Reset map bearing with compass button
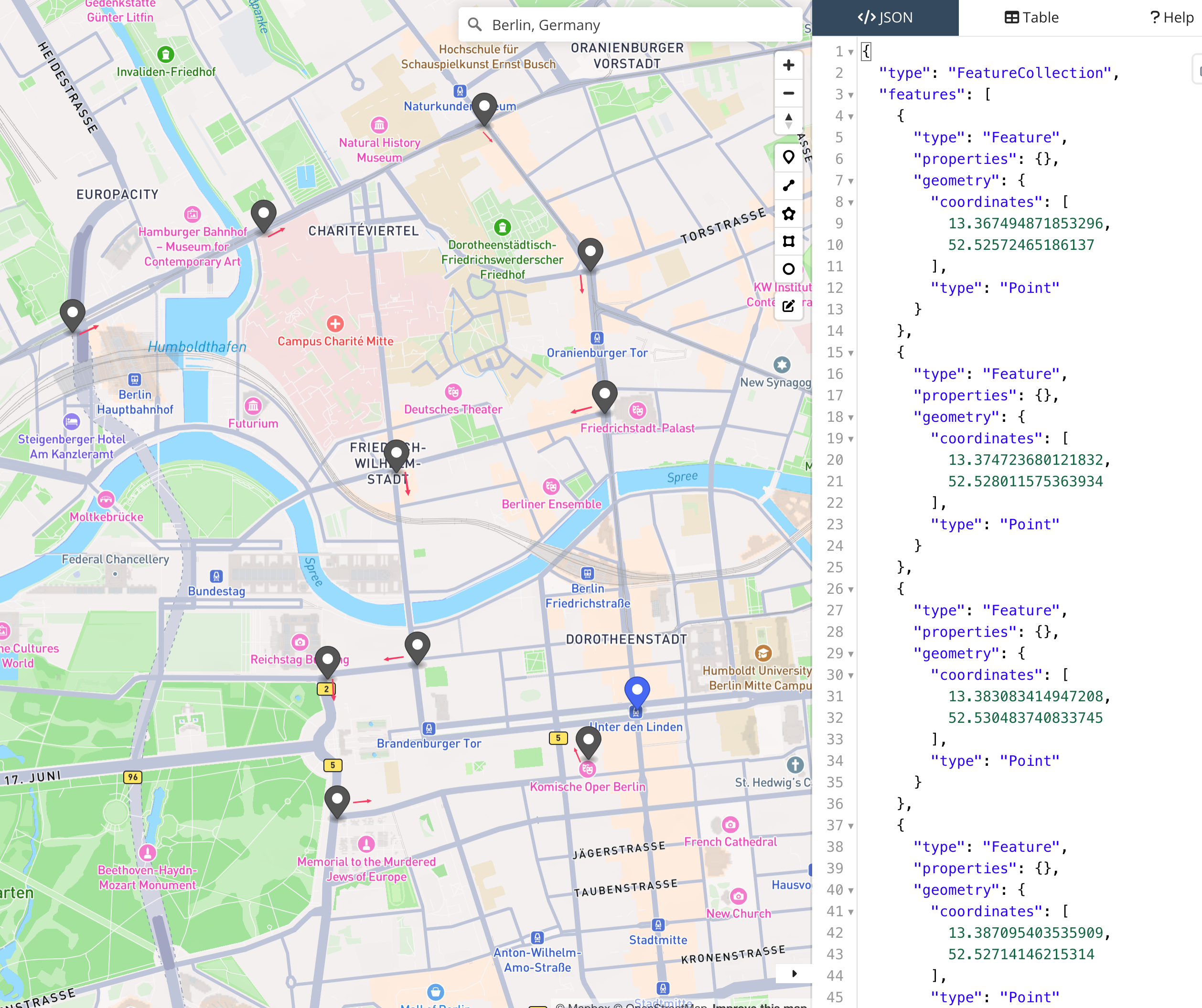Viewport: 1202px width, 1008px height. coord(788,121)
